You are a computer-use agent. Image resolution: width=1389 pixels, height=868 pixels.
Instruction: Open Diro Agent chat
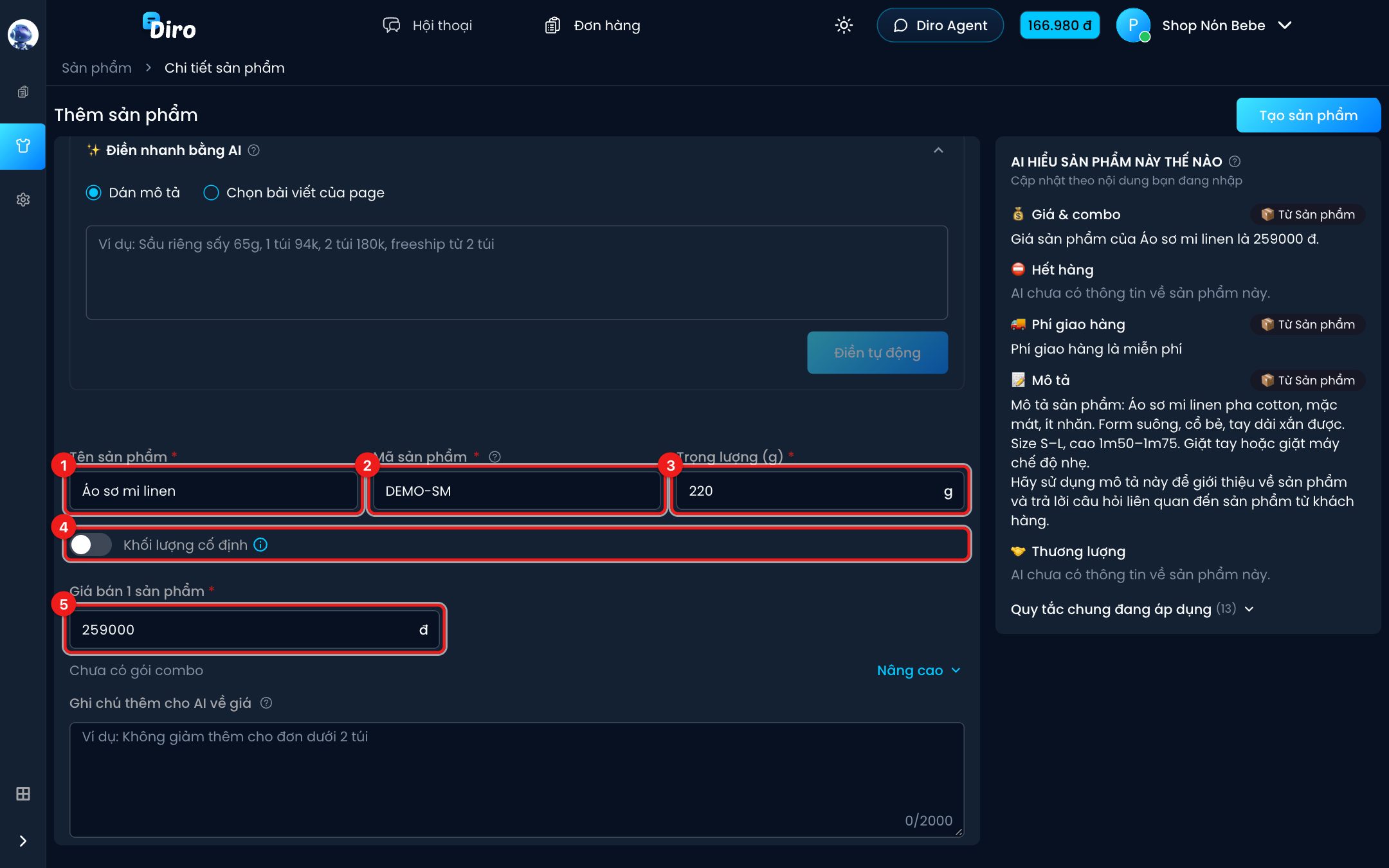coord(940,25)
